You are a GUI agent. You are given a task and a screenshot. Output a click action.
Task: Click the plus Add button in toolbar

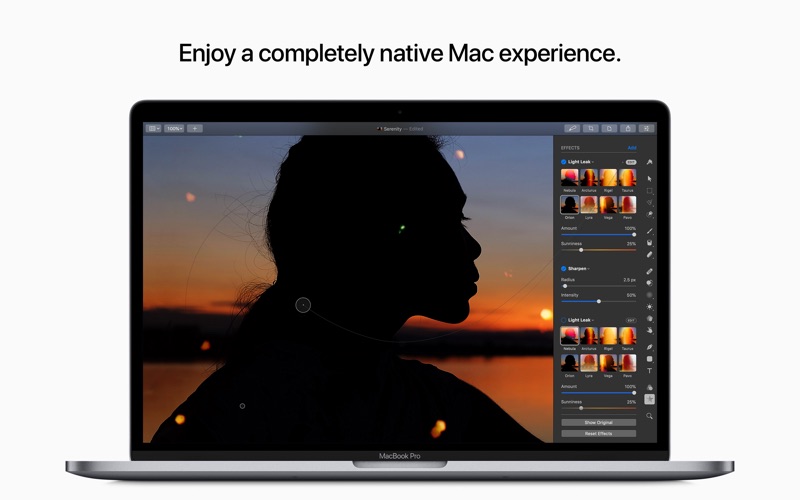coord(194,129)
